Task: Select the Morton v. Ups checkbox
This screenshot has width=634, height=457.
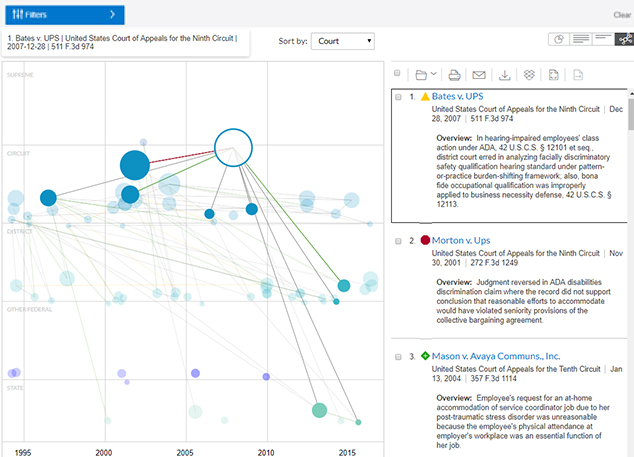Action: click(x=398, y=241)
